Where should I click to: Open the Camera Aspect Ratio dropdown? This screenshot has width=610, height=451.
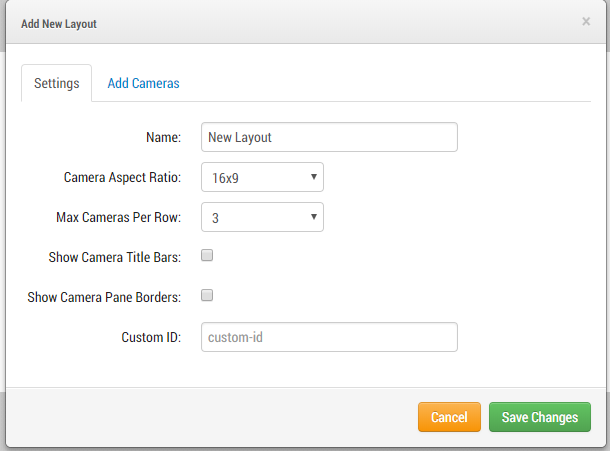coord(262,178)
